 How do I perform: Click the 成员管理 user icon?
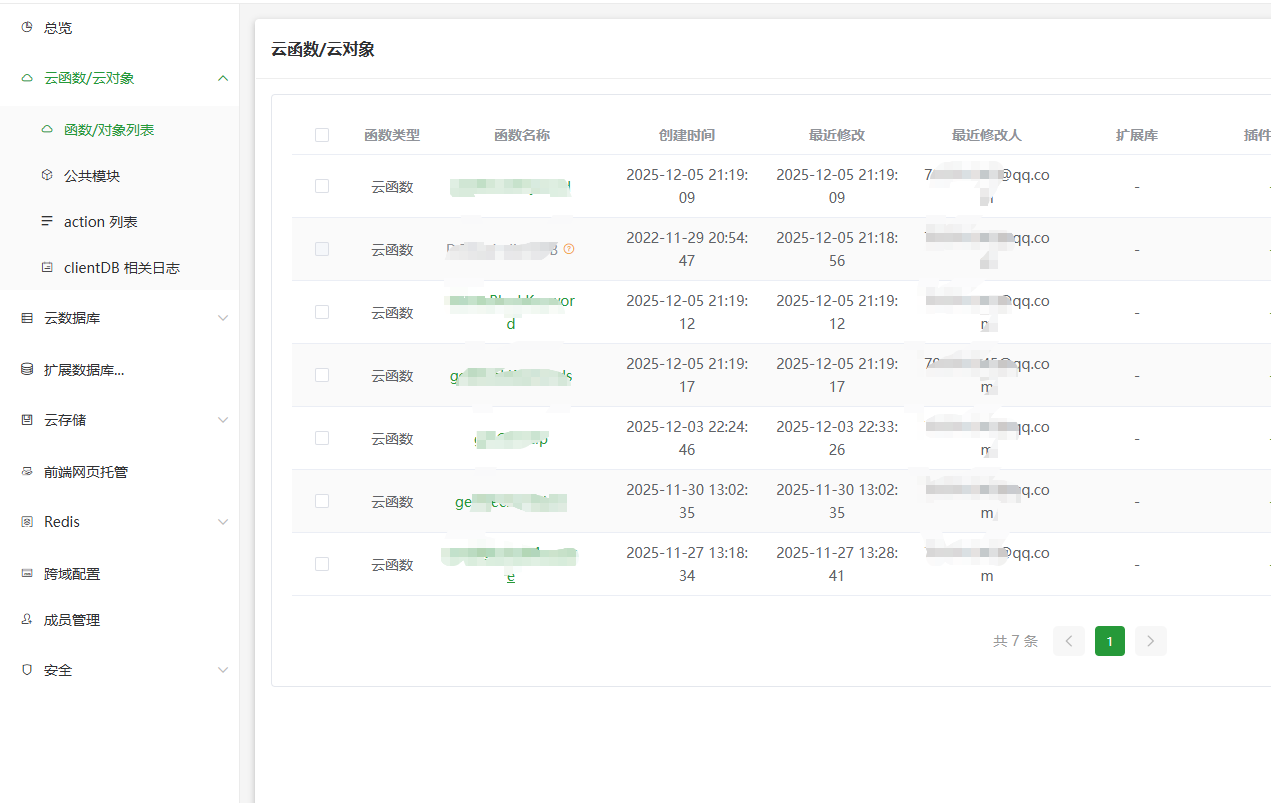pos(27,620)
